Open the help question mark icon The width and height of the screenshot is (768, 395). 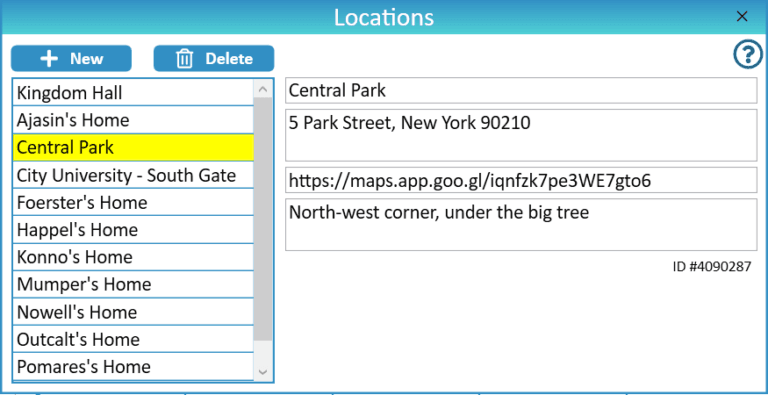pos(748,55)
